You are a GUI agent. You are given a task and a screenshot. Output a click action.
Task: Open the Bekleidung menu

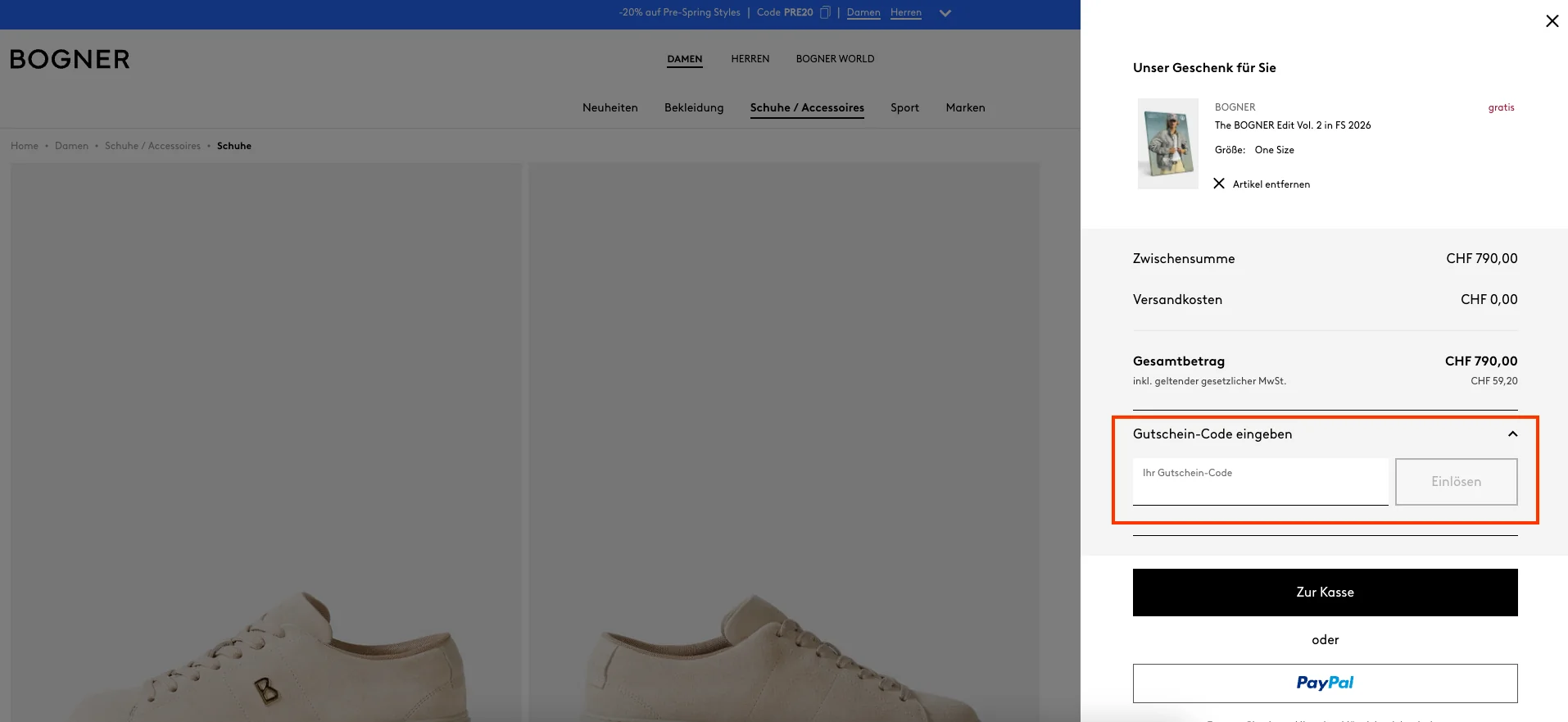(x=694, y=107)
